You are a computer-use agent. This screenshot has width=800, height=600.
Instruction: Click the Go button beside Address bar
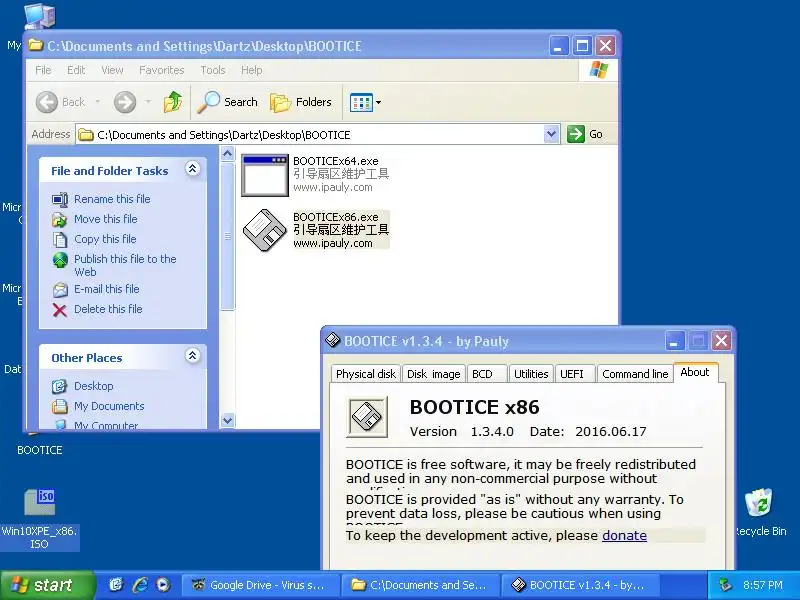585,135
